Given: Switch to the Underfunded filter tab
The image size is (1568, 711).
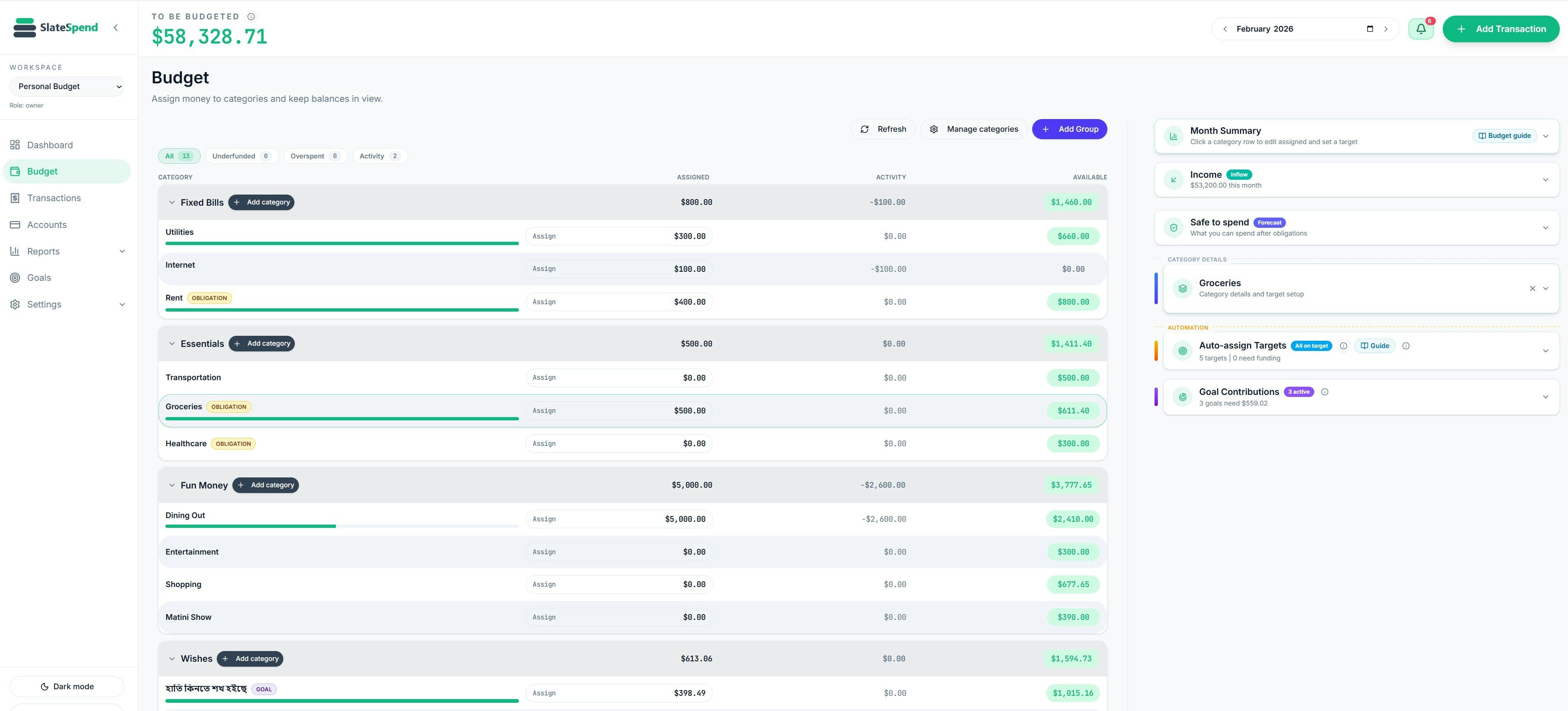Looking at the screenshot, I should point(242,156).
